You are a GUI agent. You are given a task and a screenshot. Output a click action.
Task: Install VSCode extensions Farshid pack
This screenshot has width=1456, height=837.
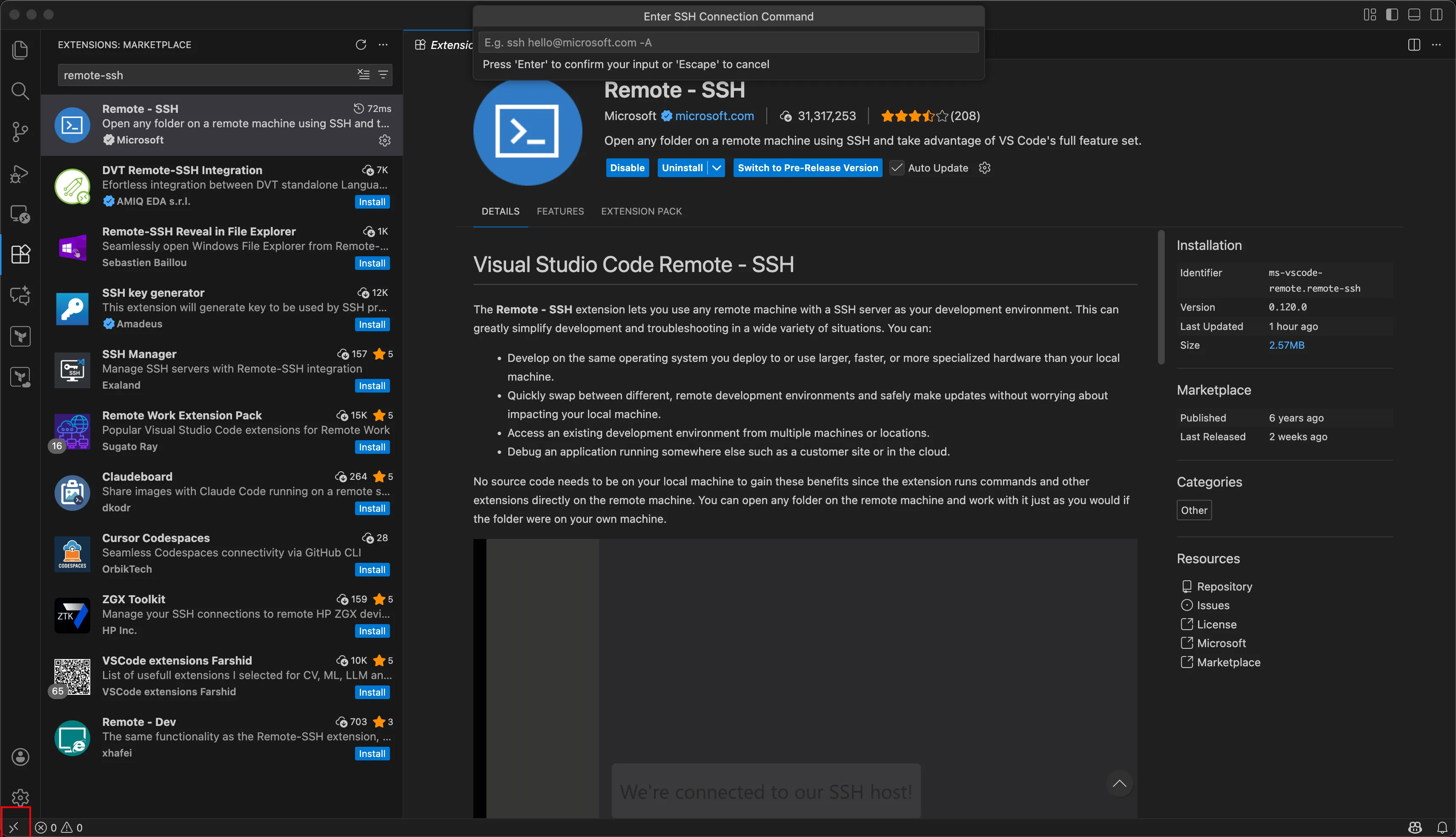(x=372, y=693)
